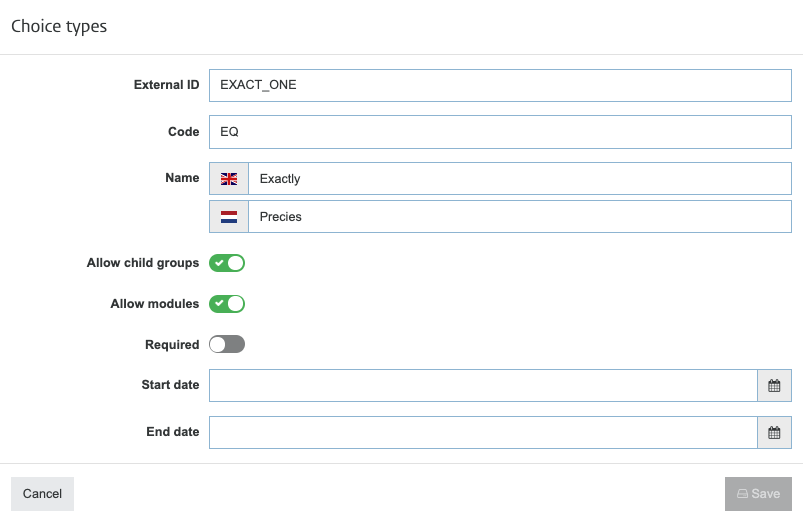Click the 'Allow modules' label
803x523 pixels.
[155, 304]
